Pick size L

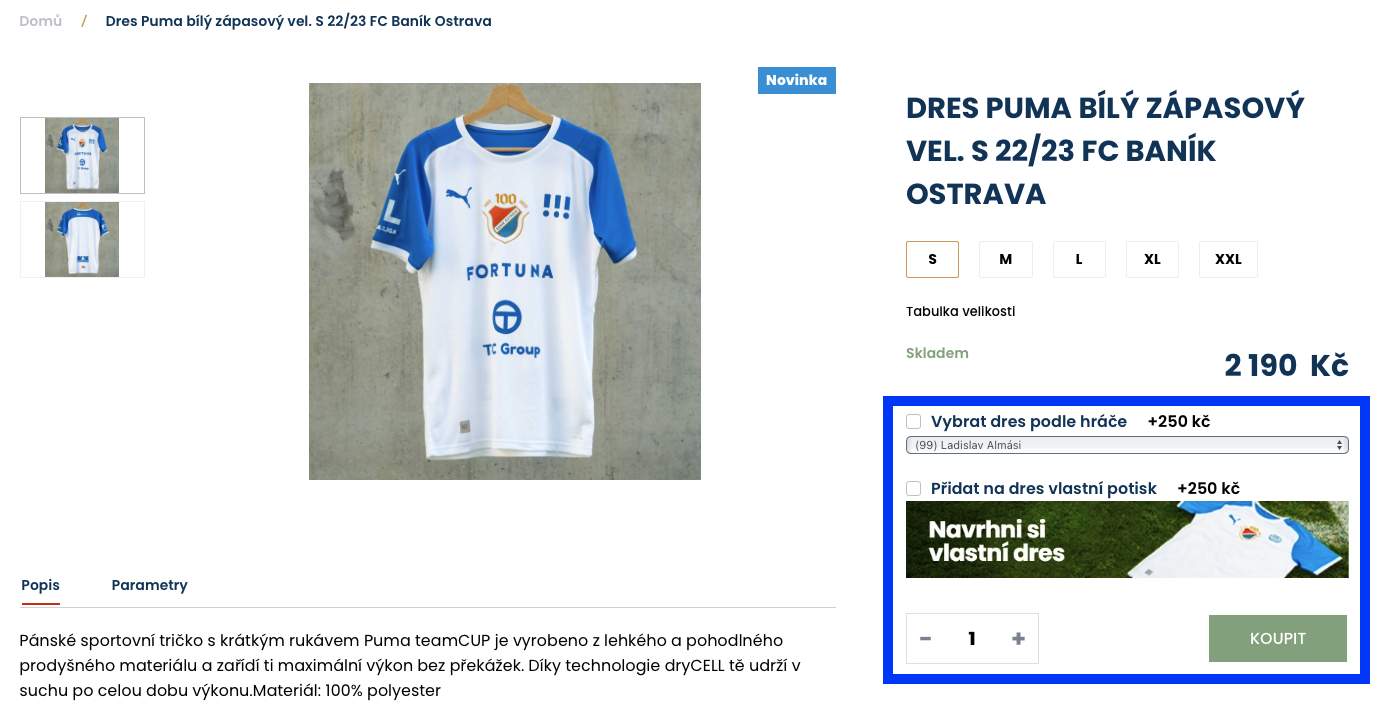(x=1079, y=259)
